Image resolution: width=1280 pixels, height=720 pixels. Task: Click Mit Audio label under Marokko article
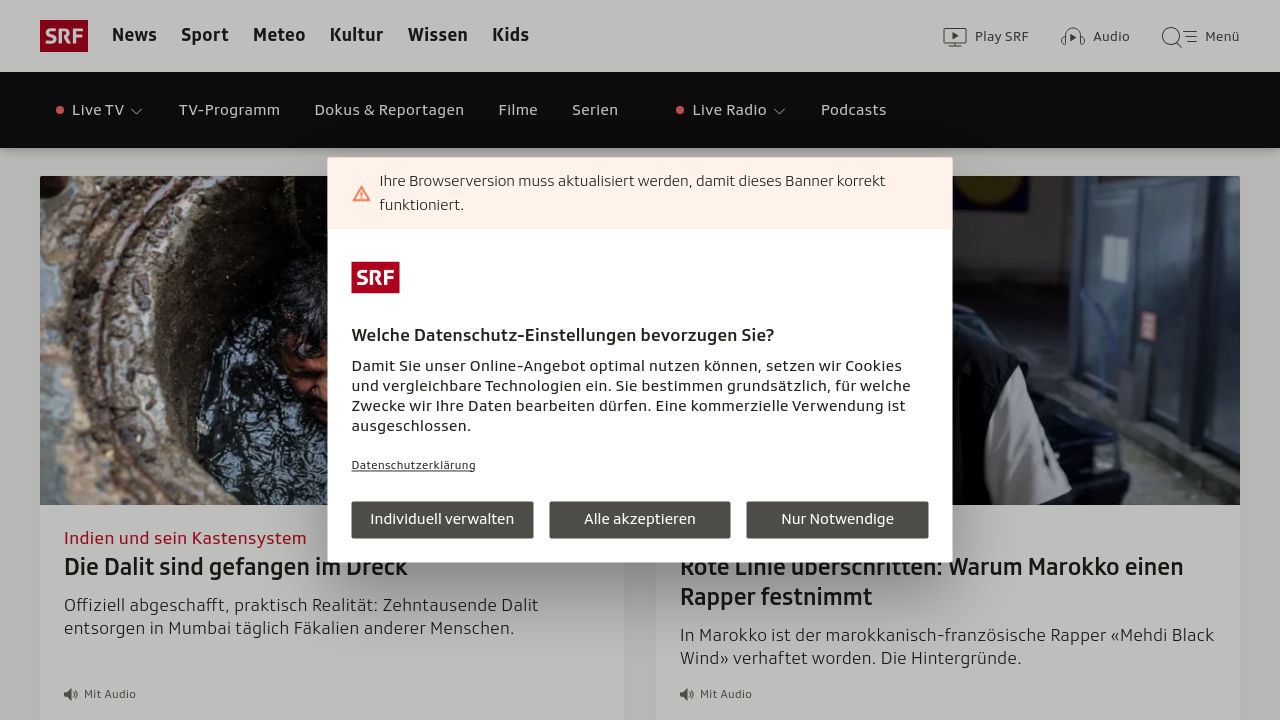(x=726, y=694)
